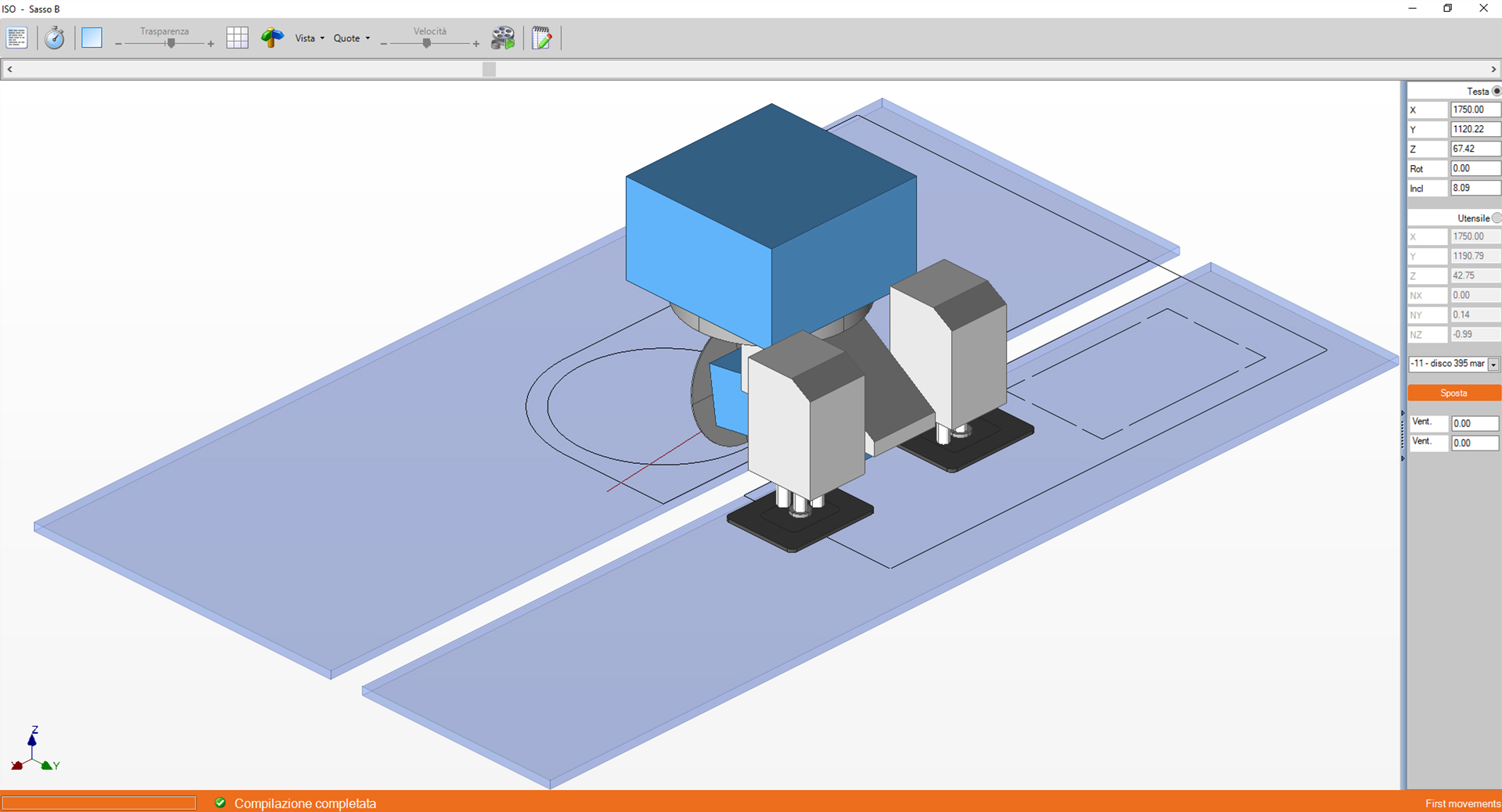1502x812 pixels.
Task: Click the Incl field 8.09
Action: (1475, 188)
